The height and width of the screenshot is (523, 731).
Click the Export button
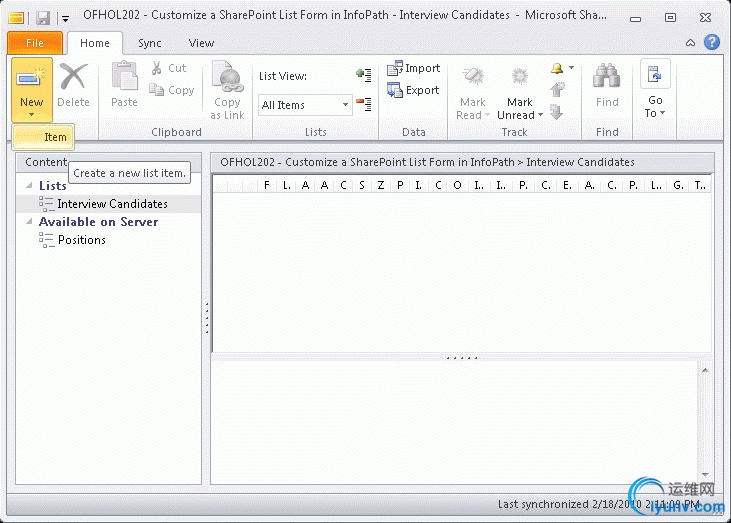[413, 90]
